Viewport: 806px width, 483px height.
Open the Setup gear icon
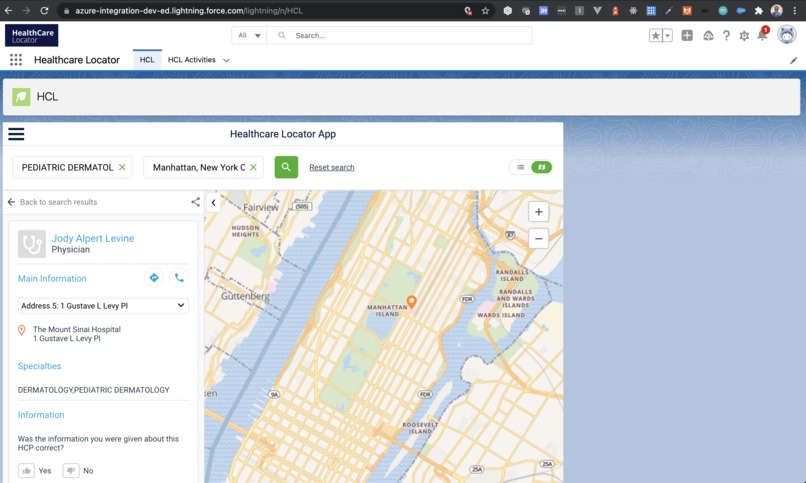point(744,35)
